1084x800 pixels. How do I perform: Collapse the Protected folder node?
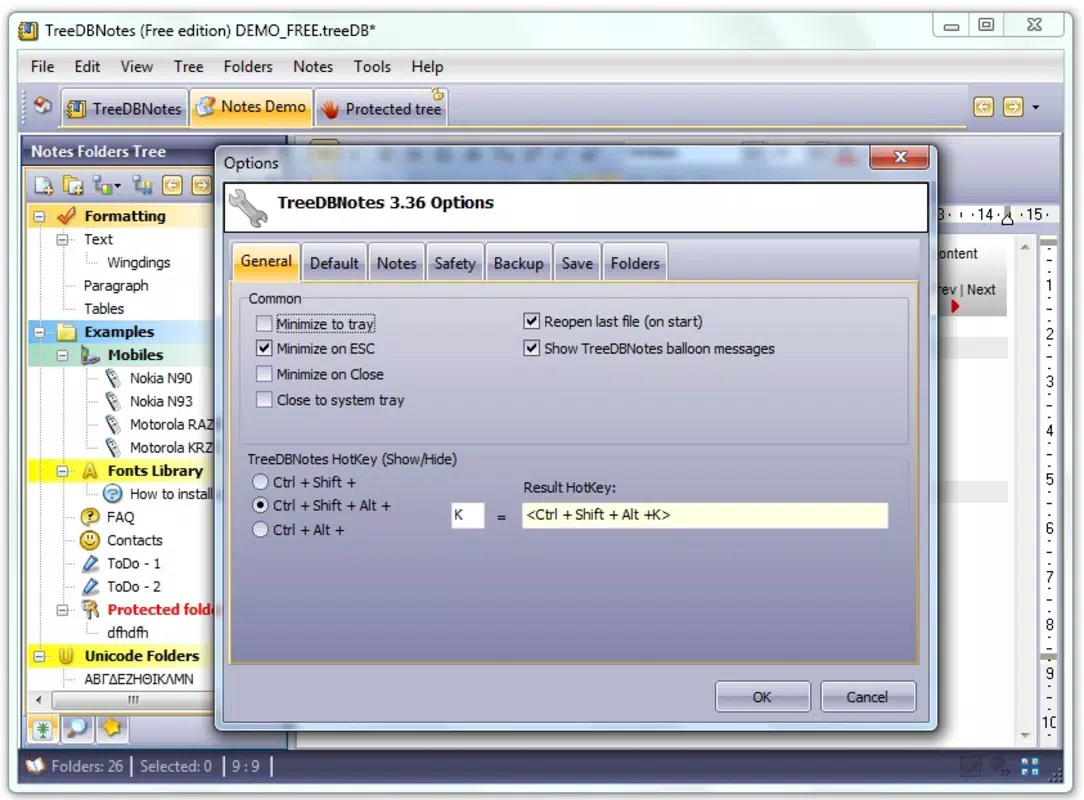click(x=62, y=611)
